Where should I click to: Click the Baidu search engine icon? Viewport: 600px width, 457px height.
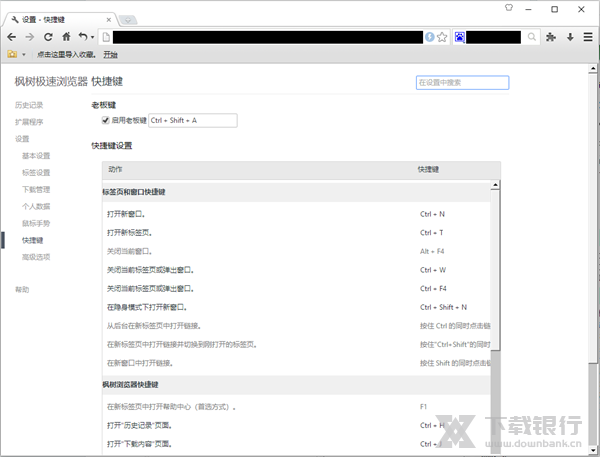(459, 37)
